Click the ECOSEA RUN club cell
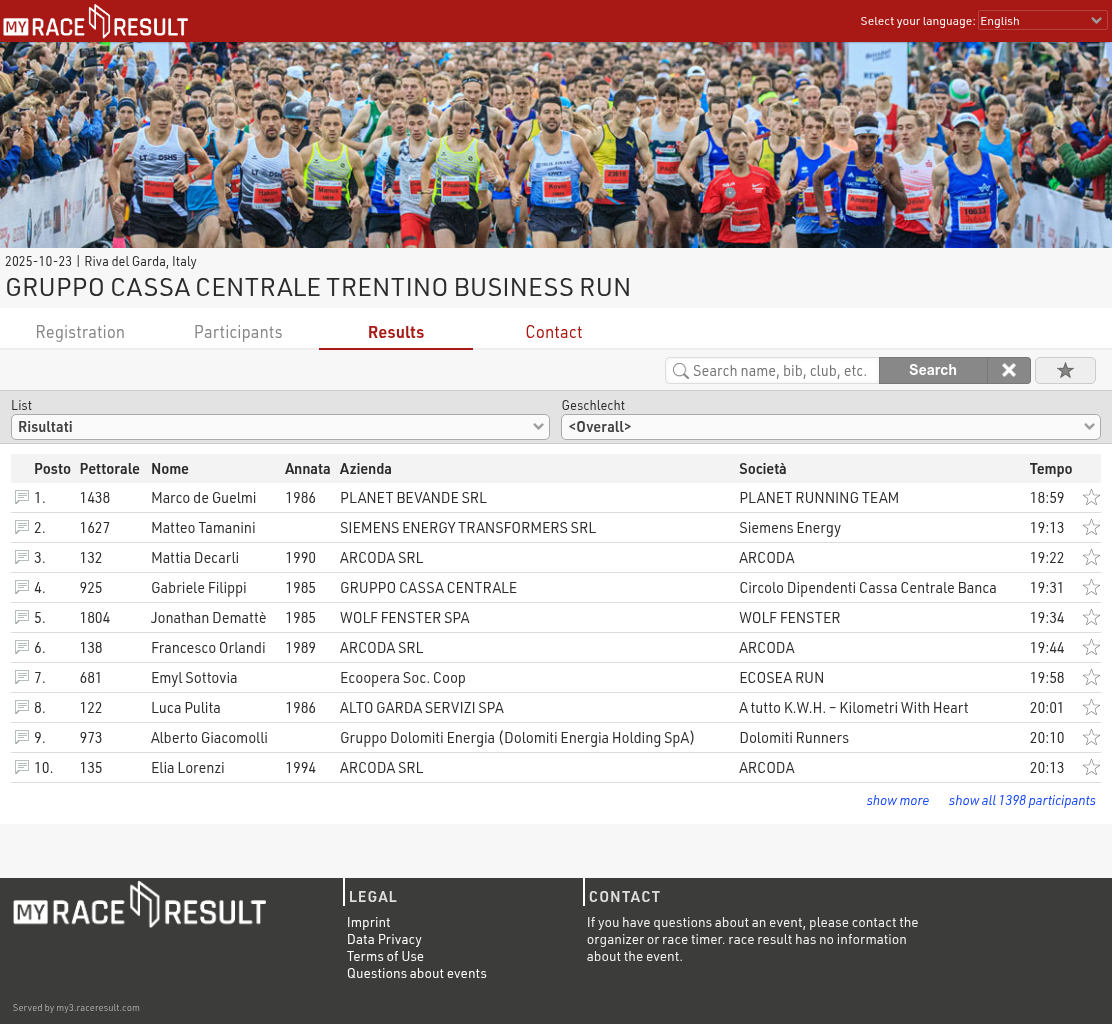Screen dimensions: 1112x1024 coord(782,677)
